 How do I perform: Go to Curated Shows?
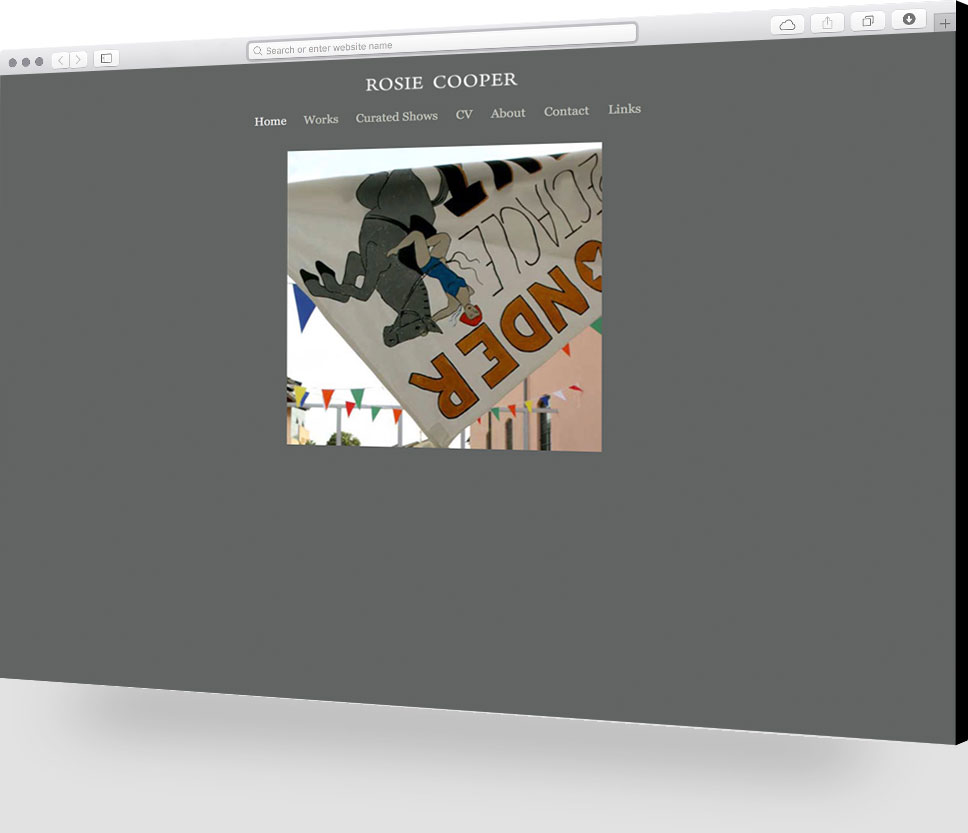point(396,117)
